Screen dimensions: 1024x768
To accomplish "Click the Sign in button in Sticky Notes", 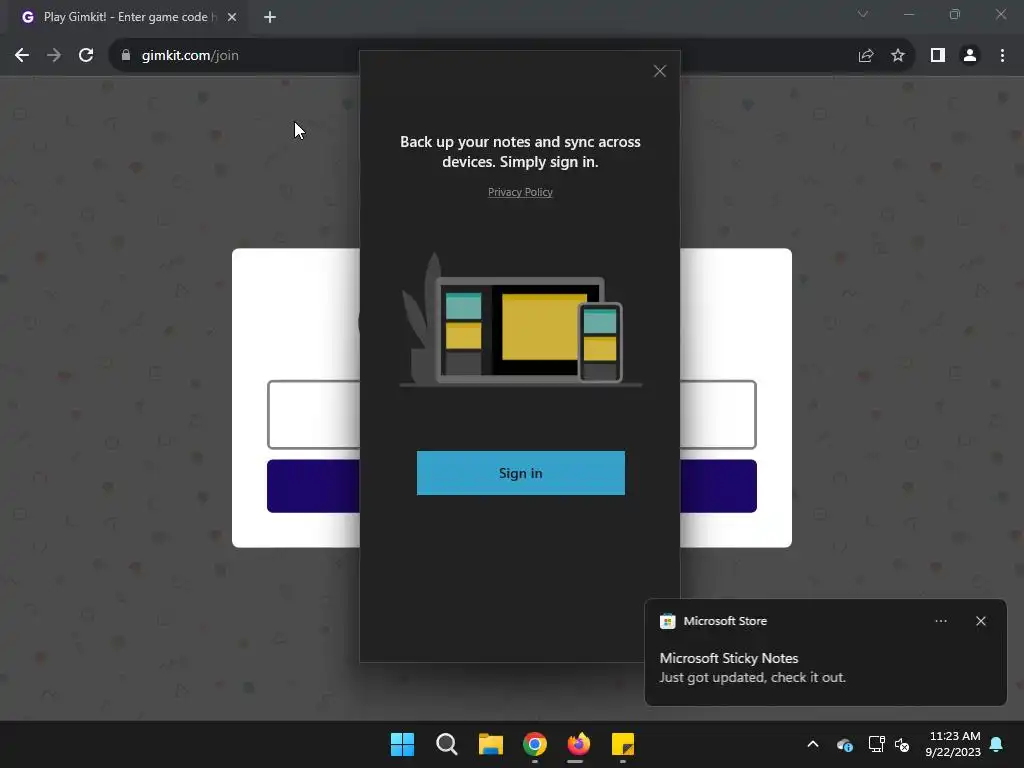I will [520, 473].
